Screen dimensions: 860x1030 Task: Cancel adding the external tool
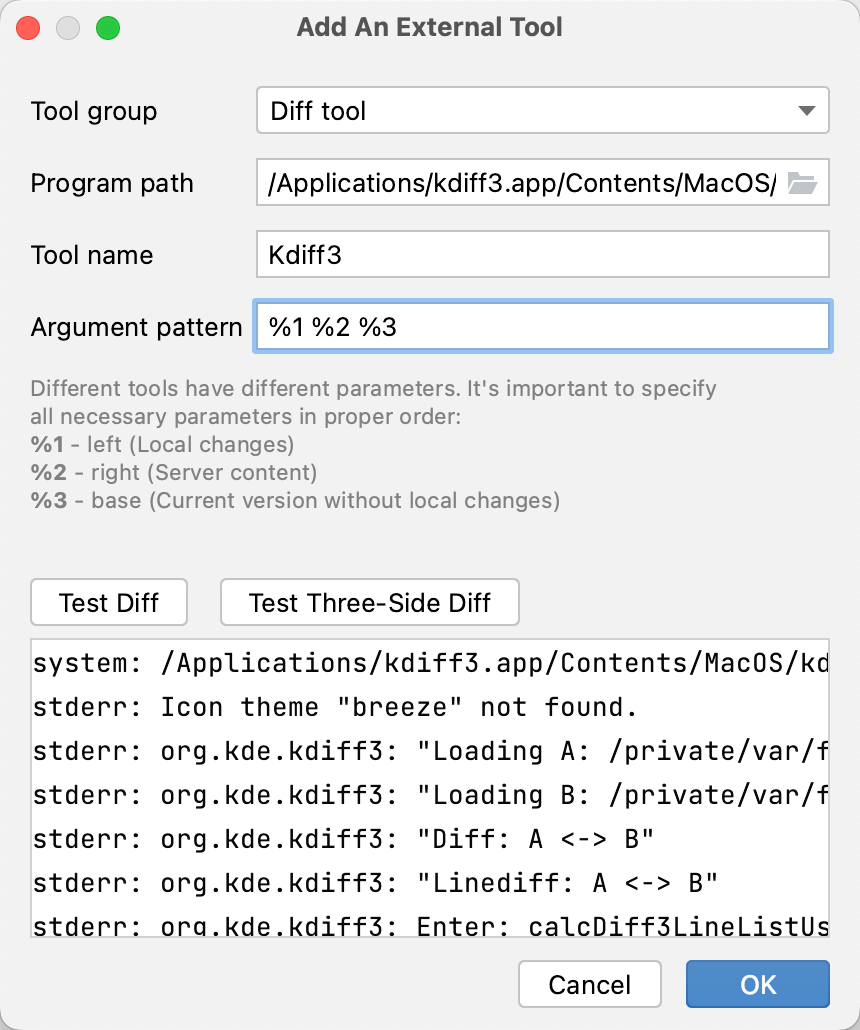(589, 984)
